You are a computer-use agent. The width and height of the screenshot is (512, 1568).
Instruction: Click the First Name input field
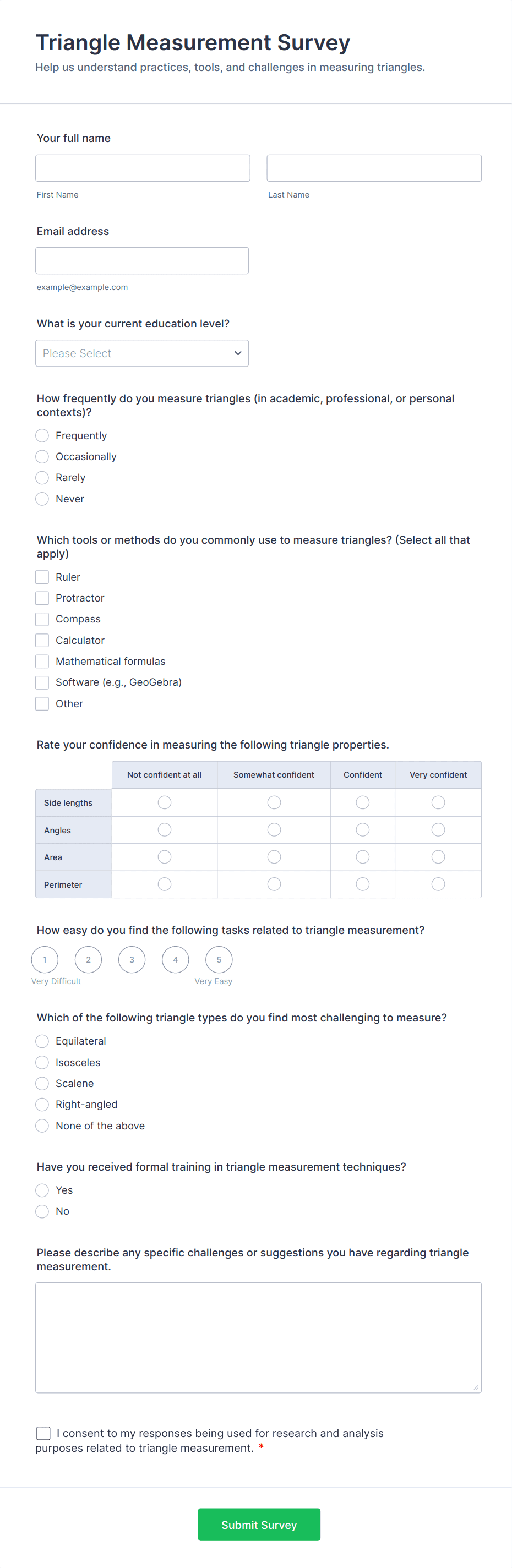tap(142, 168)
